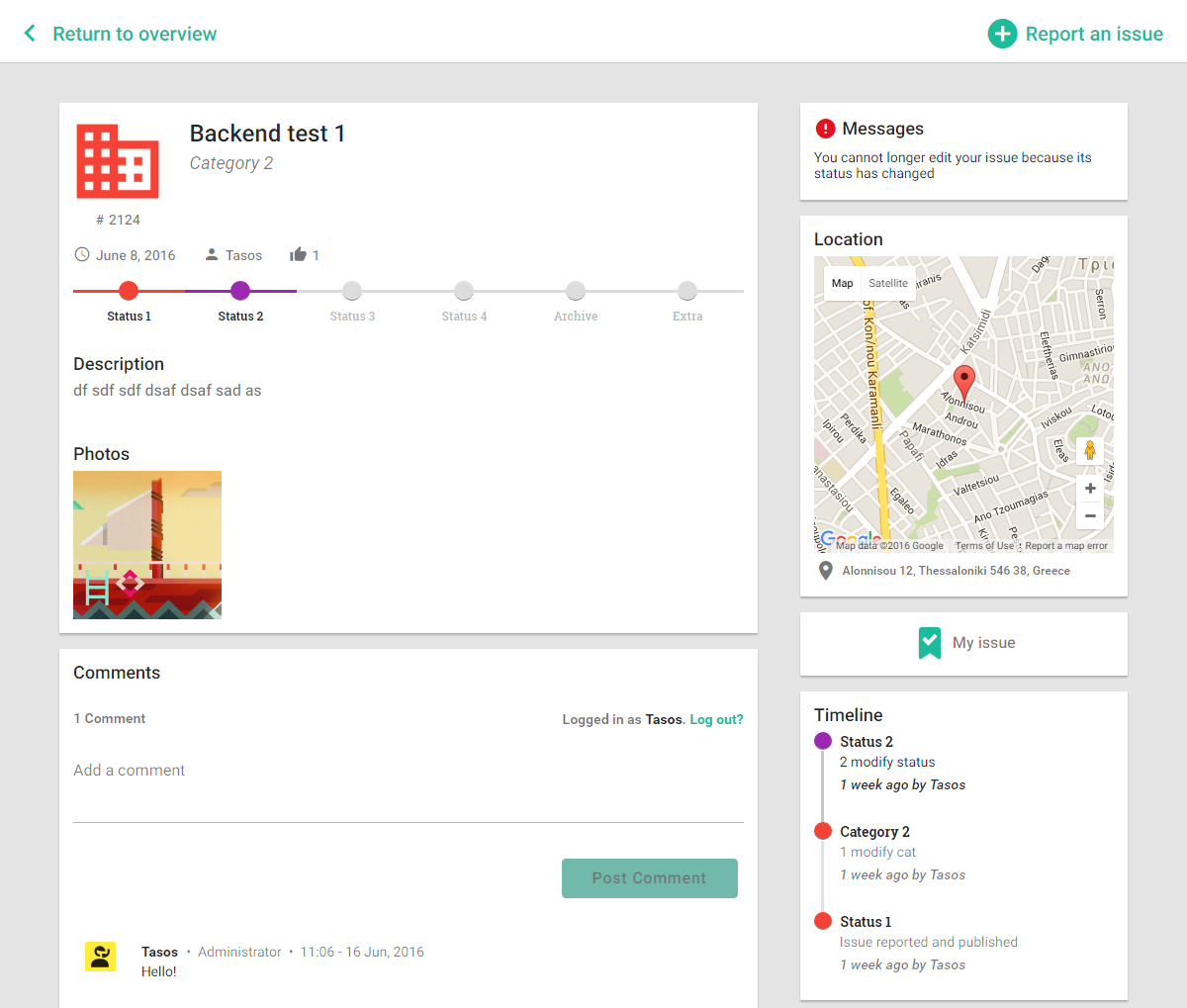Click the issue title Backend test 1

(267, 134)
